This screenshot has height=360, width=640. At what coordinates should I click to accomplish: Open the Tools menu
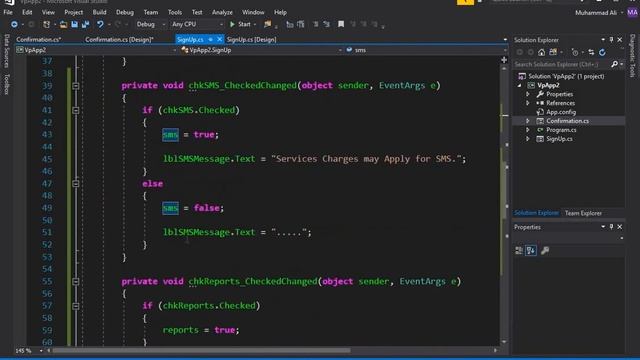tap(175, 12)
